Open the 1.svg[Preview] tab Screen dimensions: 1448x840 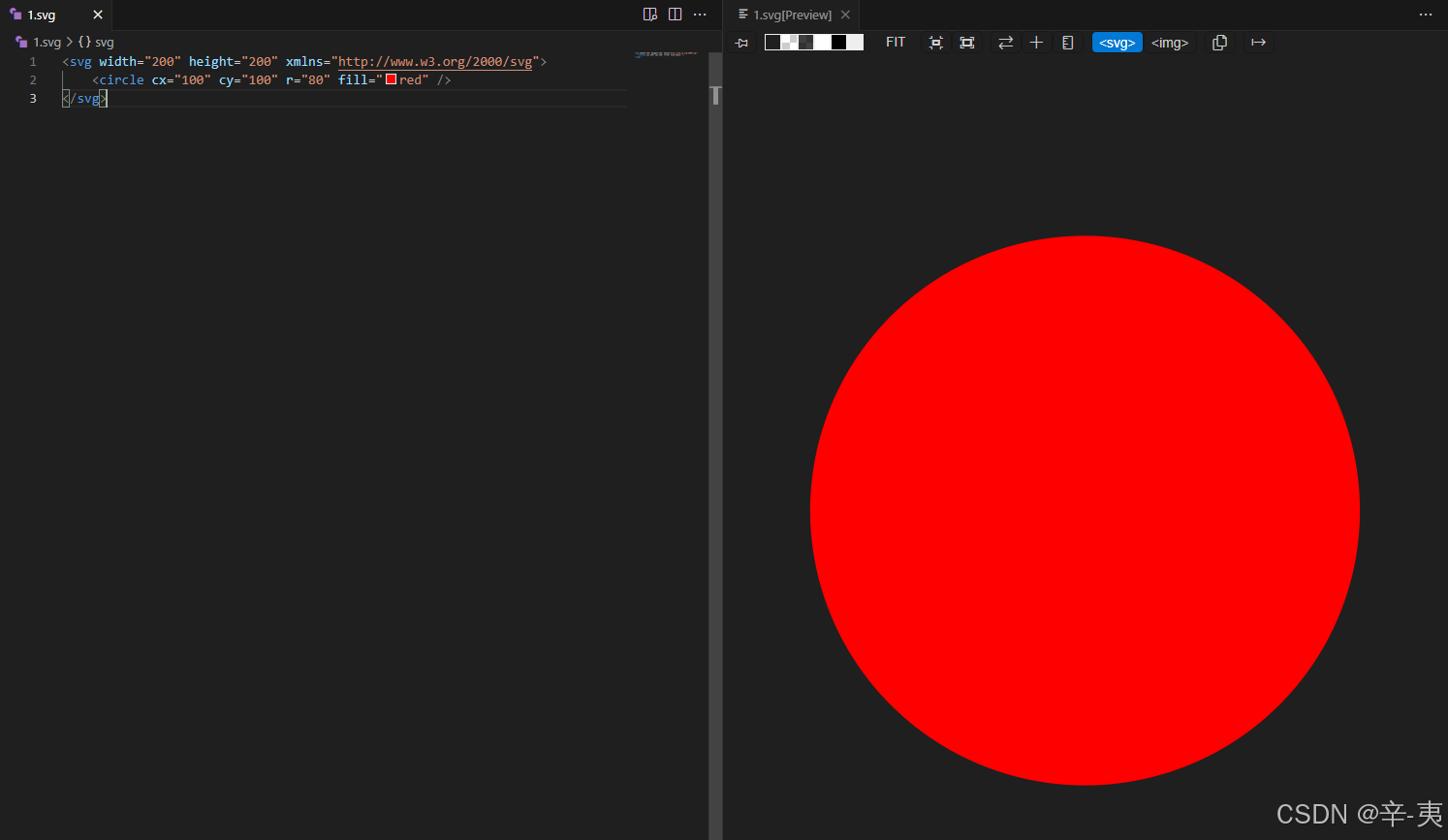(x=792, y=15)
